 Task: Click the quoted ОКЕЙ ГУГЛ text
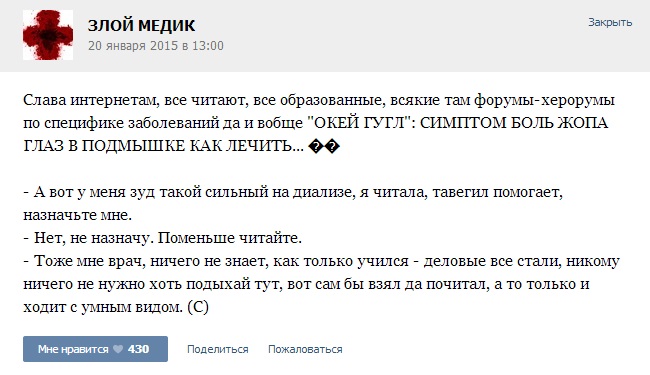[x=362, y=123]
